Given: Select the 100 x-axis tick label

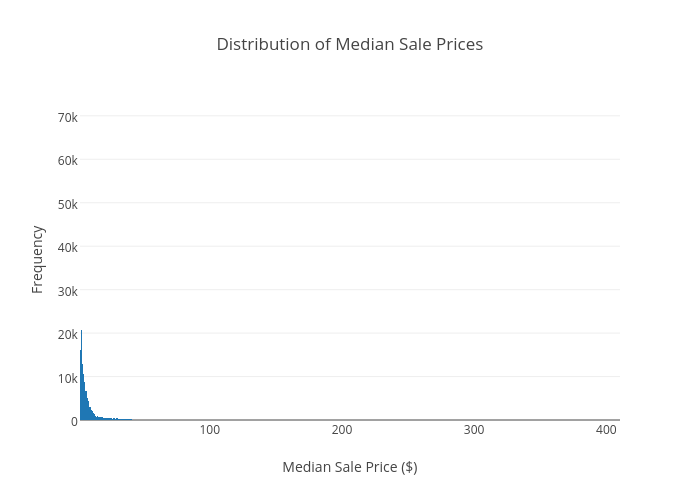Looking at the screenshot, I should click(209, 430).
